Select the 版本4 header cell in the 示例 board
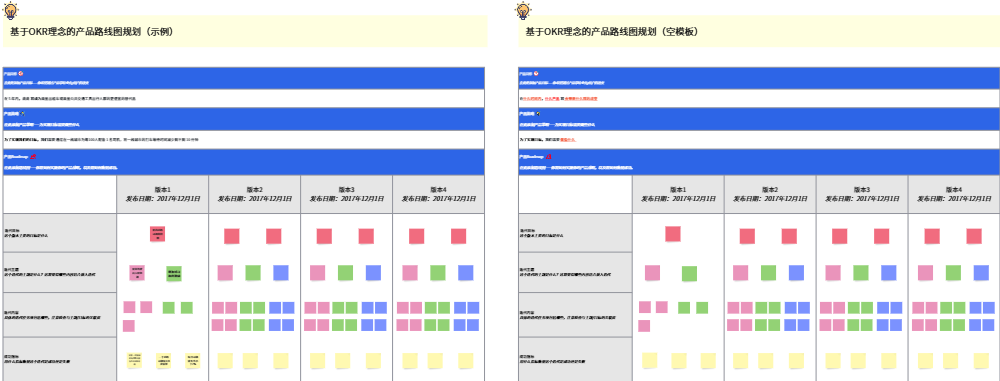Viewport: 1000px width, 381px height. pyautogui.click(x=438, y=195)
